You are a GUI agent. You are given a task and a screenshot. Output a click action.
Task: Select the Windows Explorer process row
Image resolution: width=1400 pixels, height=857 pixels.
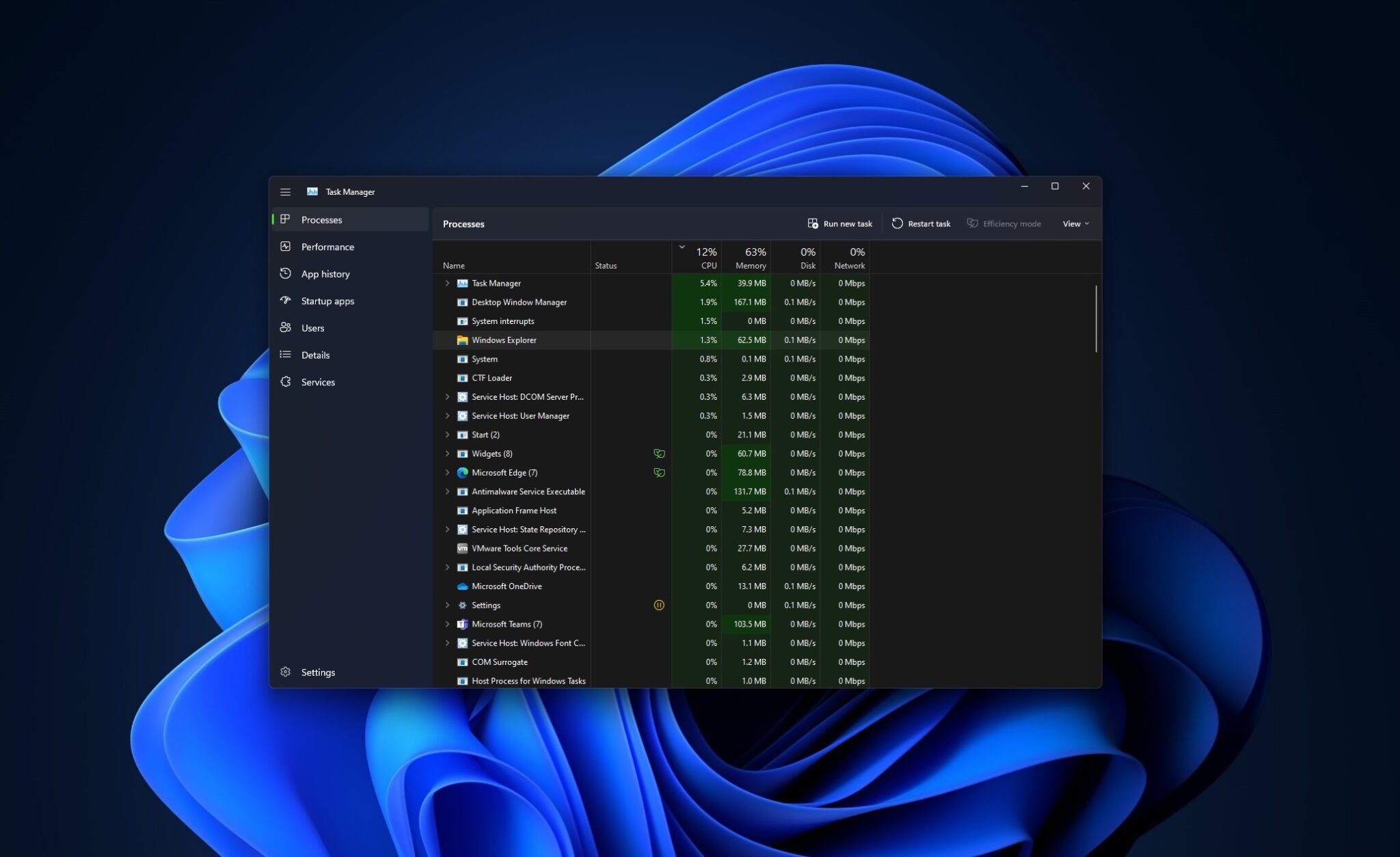[504, 340]
